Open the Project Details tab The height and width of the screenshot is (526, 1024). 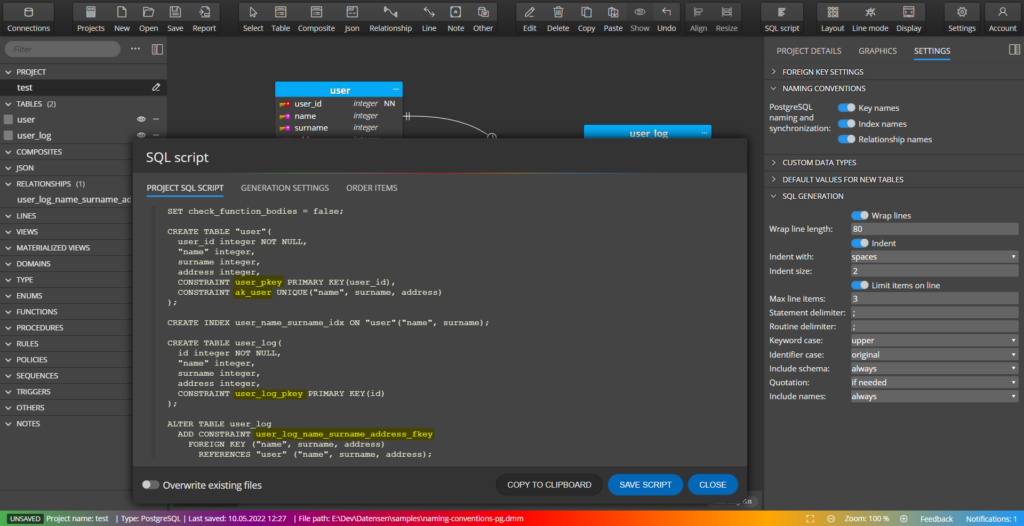[x=808, y=51]
